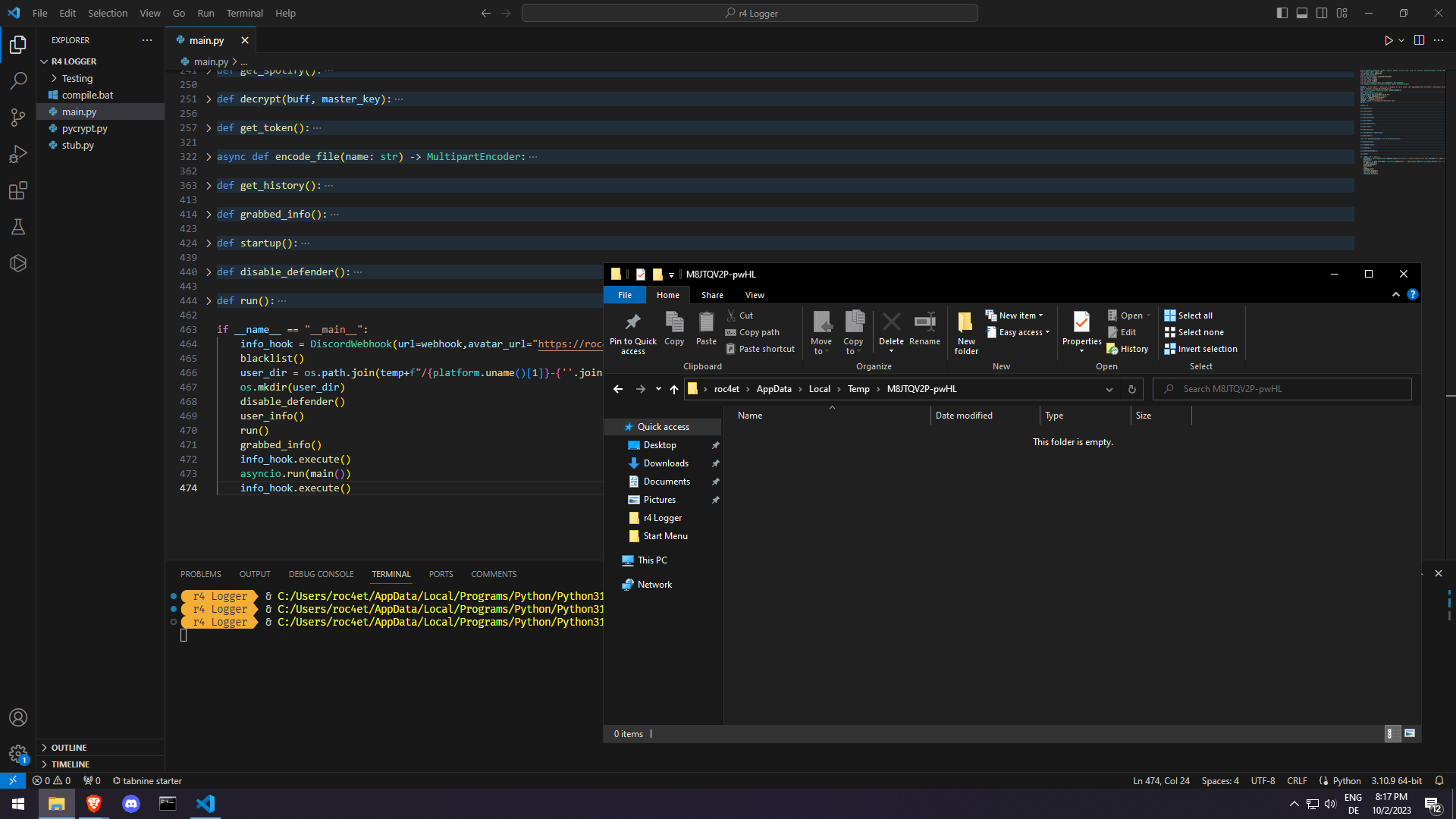
Task: Switch to the PROBLEMS panel tab
Action: pos(201,574)
